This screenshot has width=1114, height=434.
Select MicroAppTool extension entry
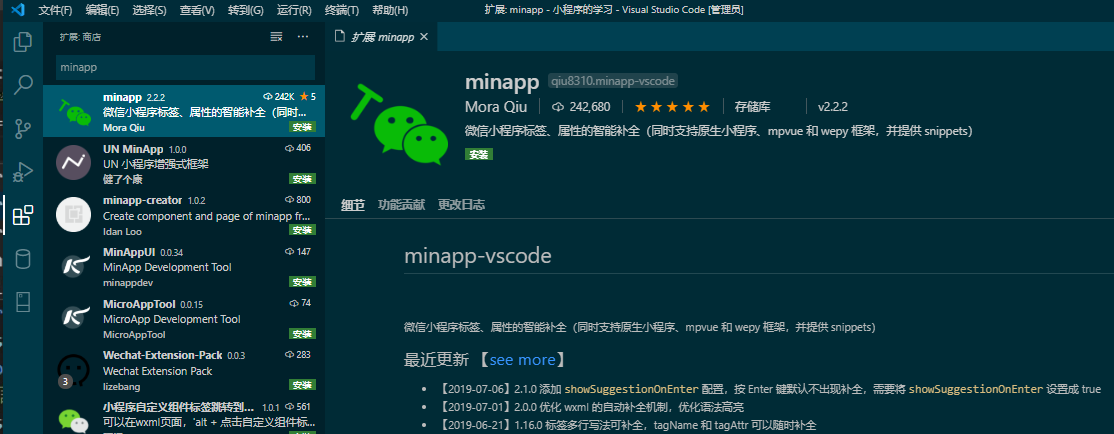pos(184,318)
